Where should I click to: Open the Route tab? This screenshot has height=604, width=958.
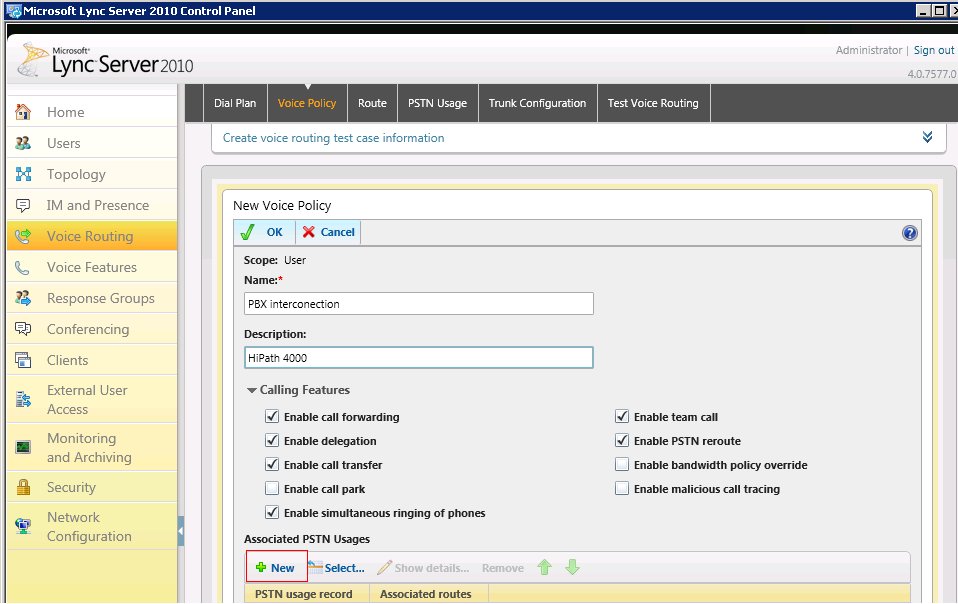tap(372, 103)
